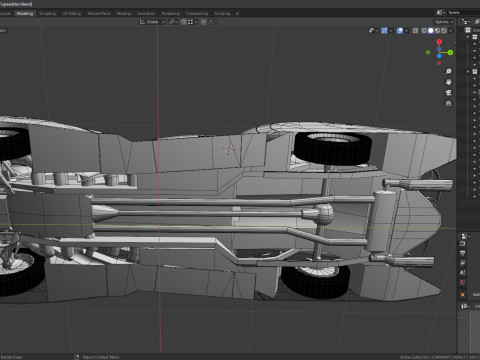Open the UV Editing workspace tab
480x360 pixels.
pyautogui.click(x=71, y=13)
